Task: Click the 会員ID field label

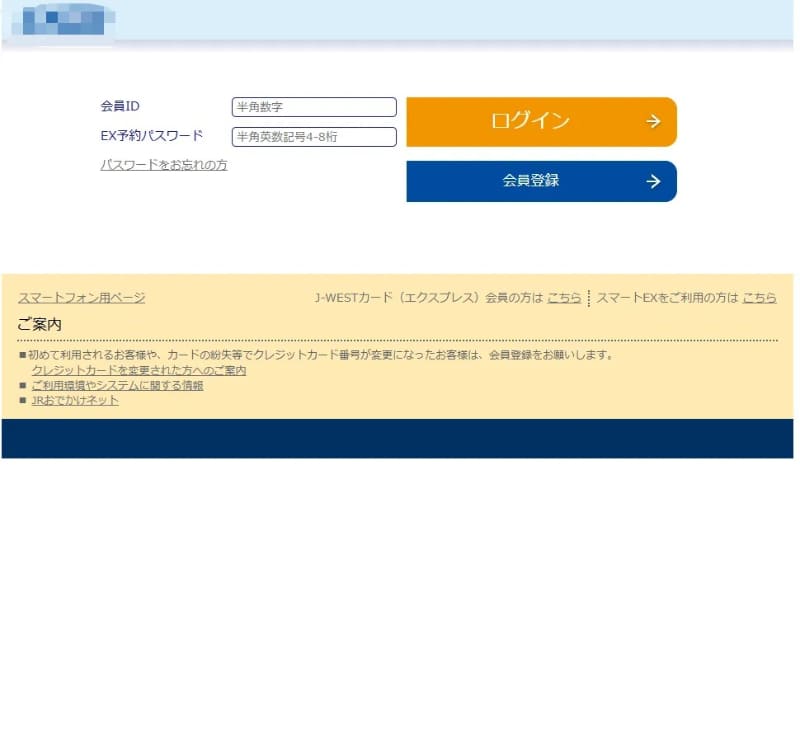Action: coord(119,105)
